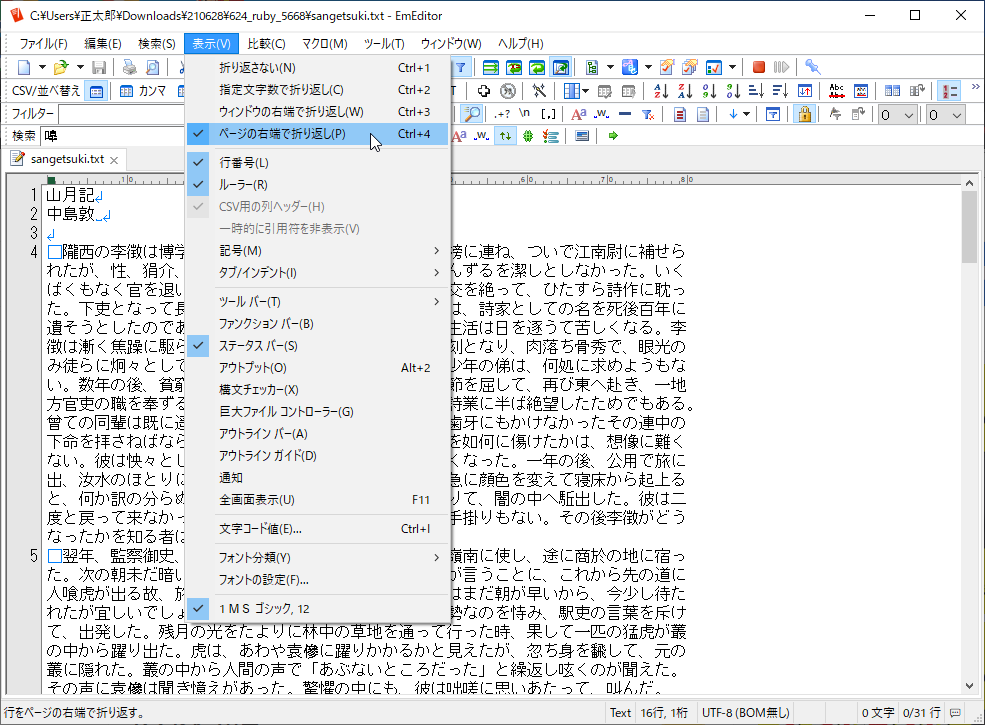Click the Print icon
Screen dimensions: 985x725
[129, 67]
